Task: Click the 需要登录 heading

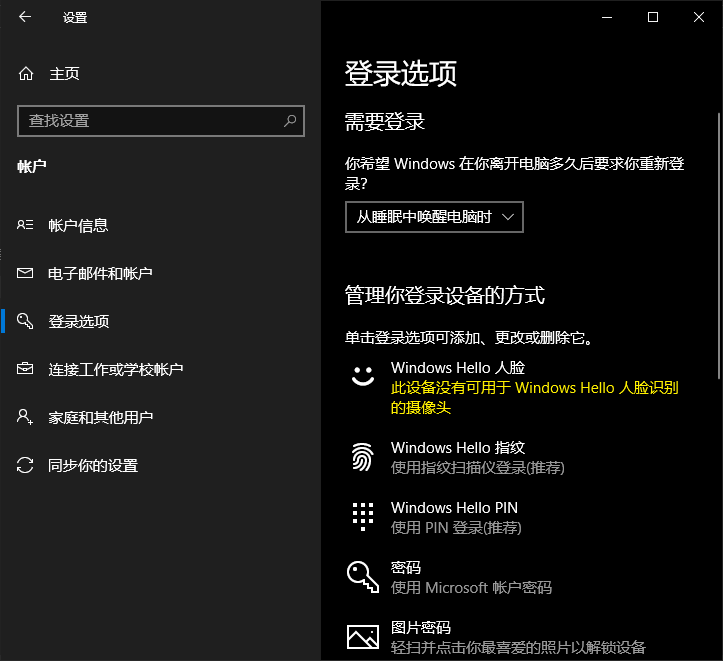Action: tap(385, 122)
